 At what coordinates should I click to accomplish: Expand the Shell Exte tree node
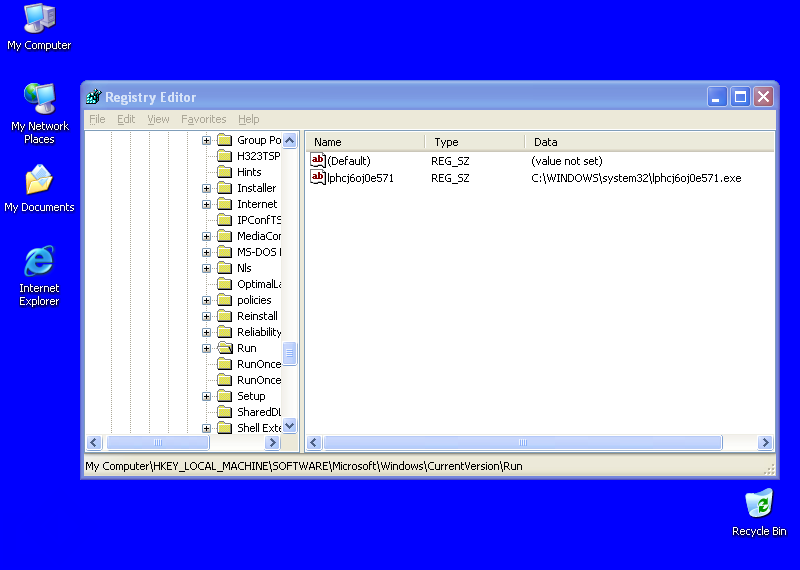[x=206, y=429]
